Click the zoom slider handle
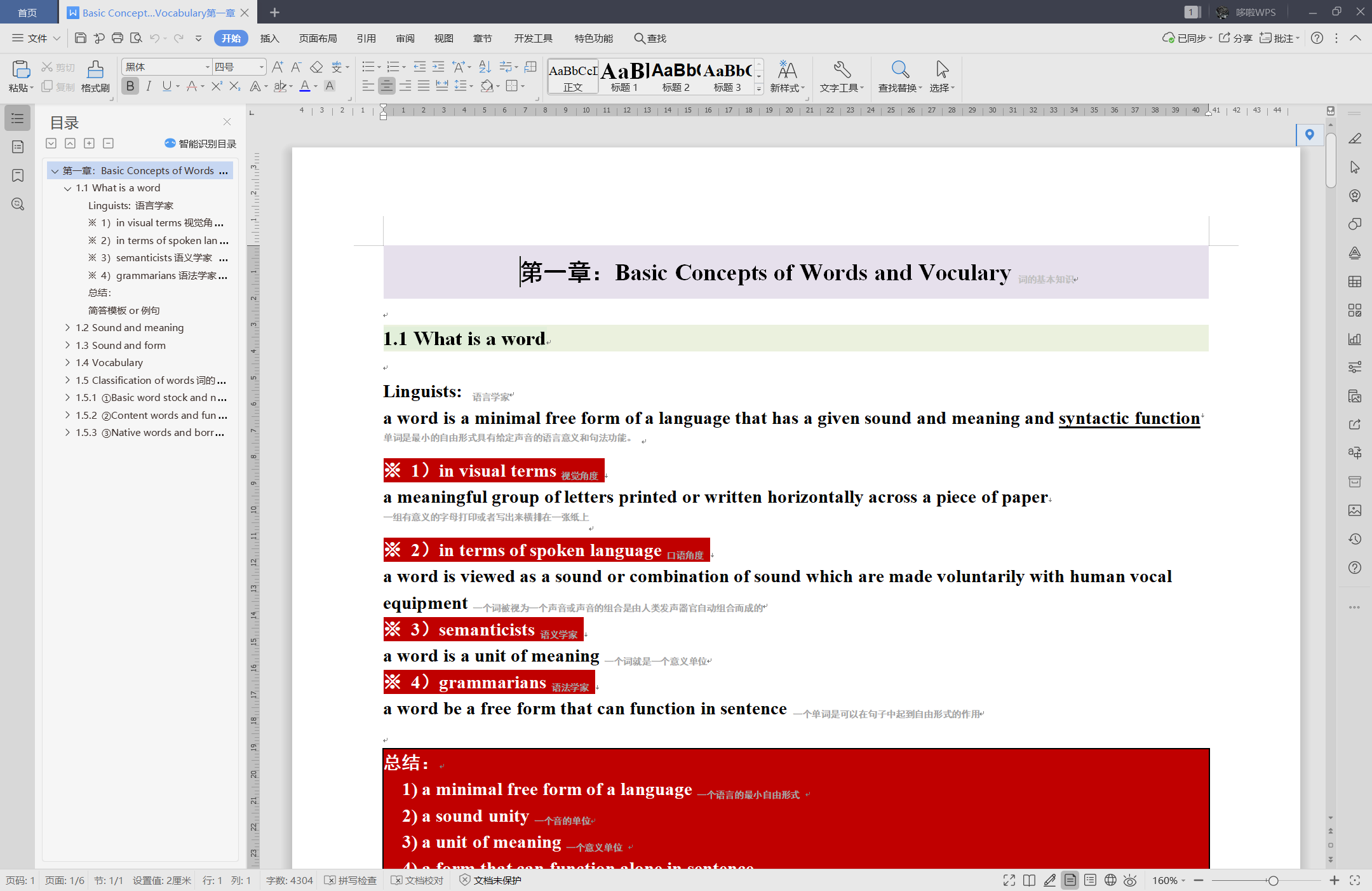 point(1273,880)
